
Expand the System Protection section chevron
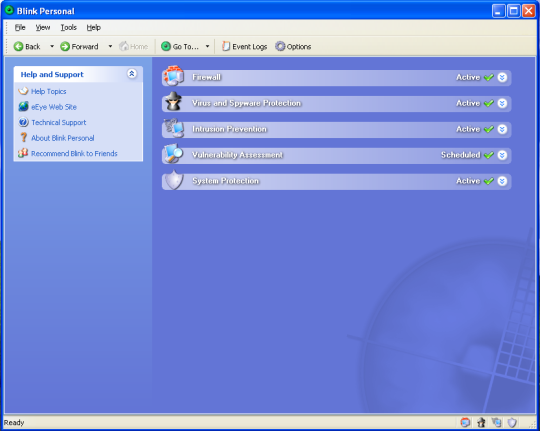click(502, 181)
